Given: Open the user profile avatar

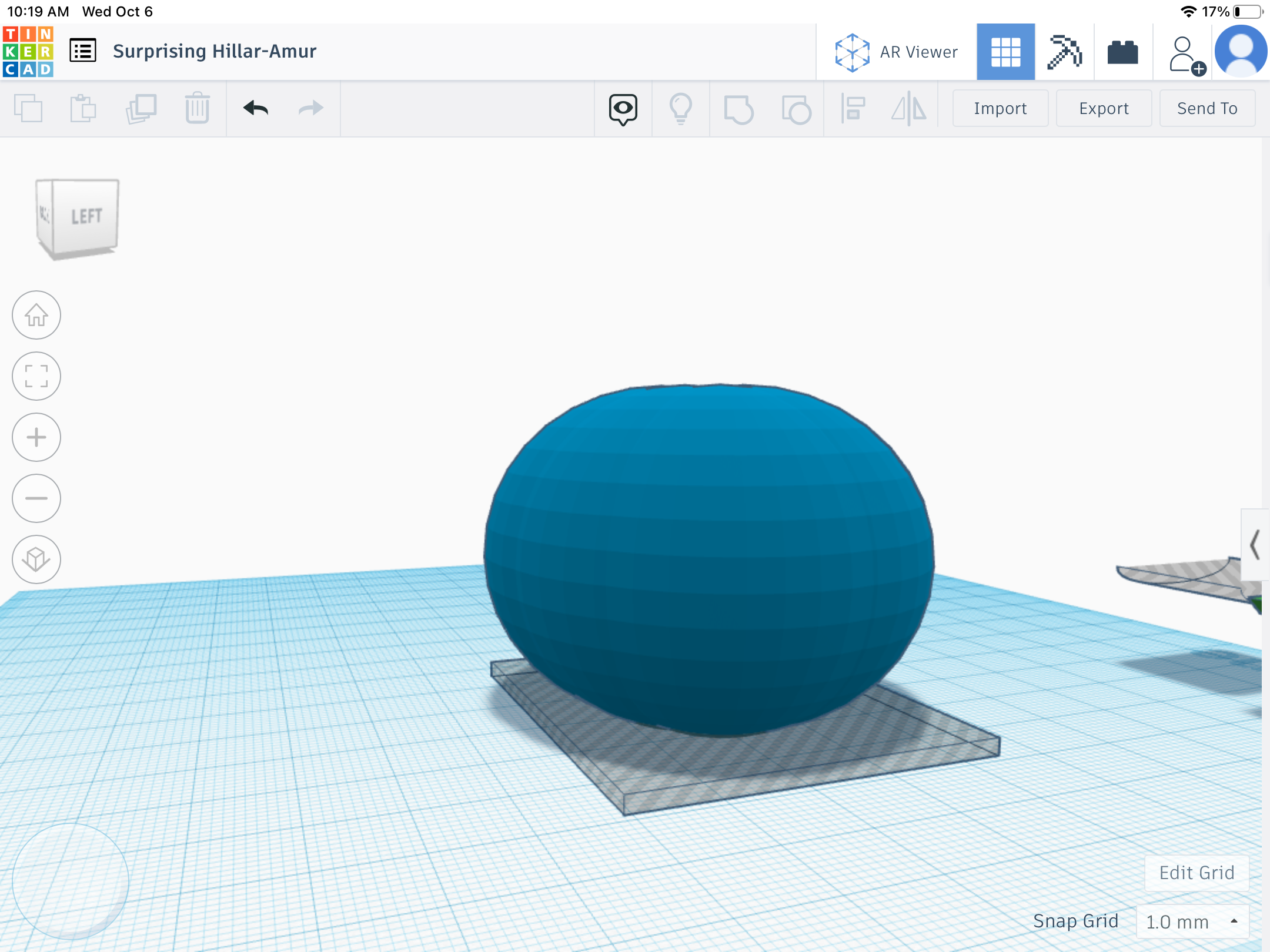Looking at the screenshot, I should [x=1241, y=52].
